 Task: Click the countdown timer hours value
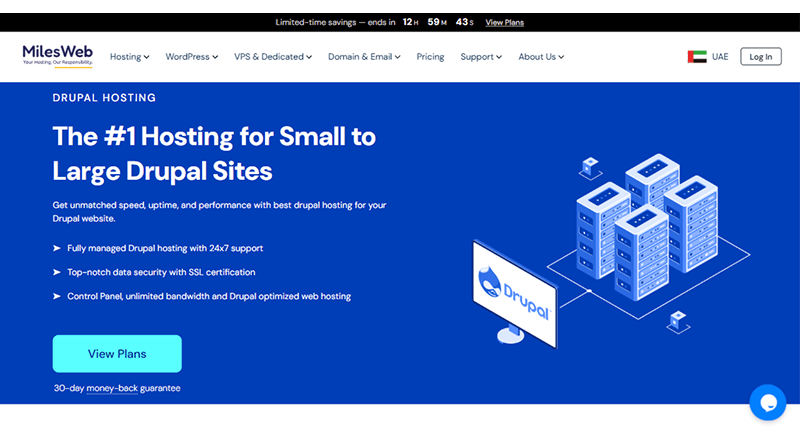click(x=407, y=22)
